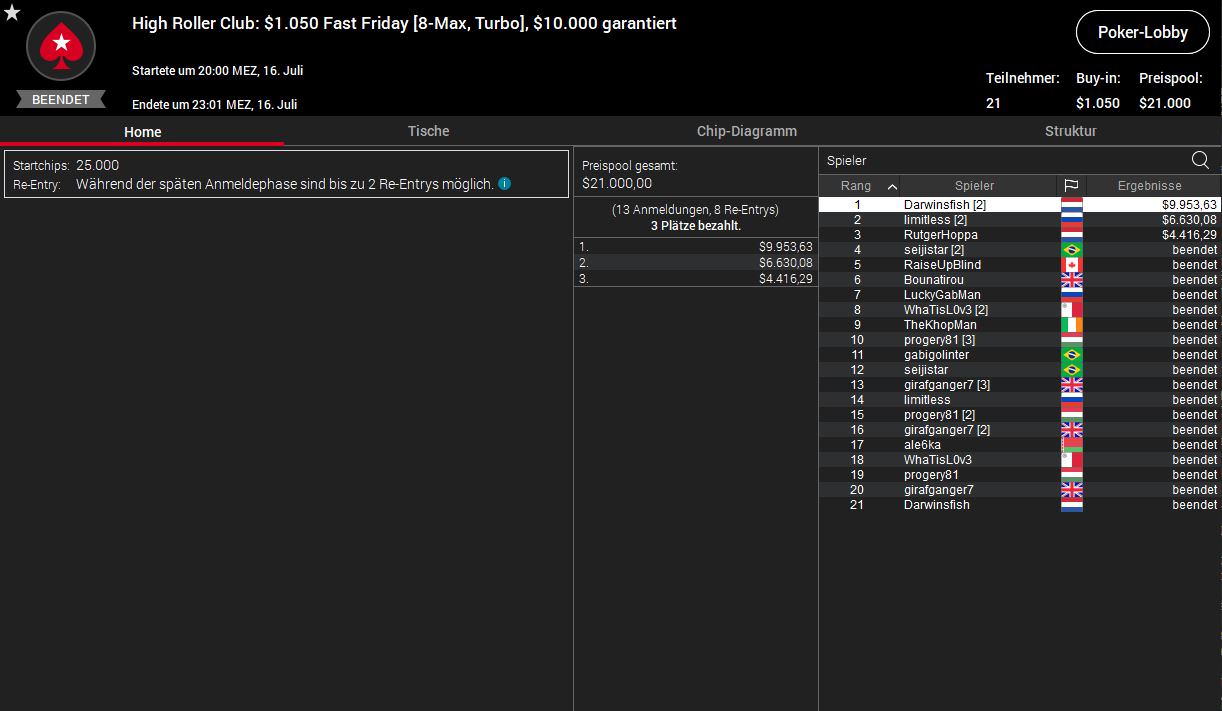Click the favorite star icon
Viewport: 1222px width, 711px height.
click(x=12, y=13)
